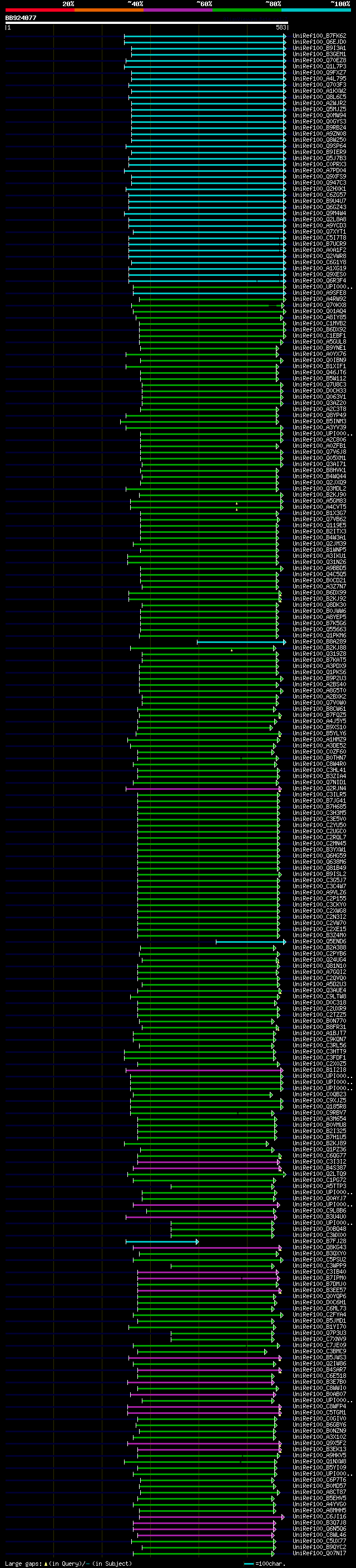Click hit label UniRef100_B9IER9

click(319, 152)
